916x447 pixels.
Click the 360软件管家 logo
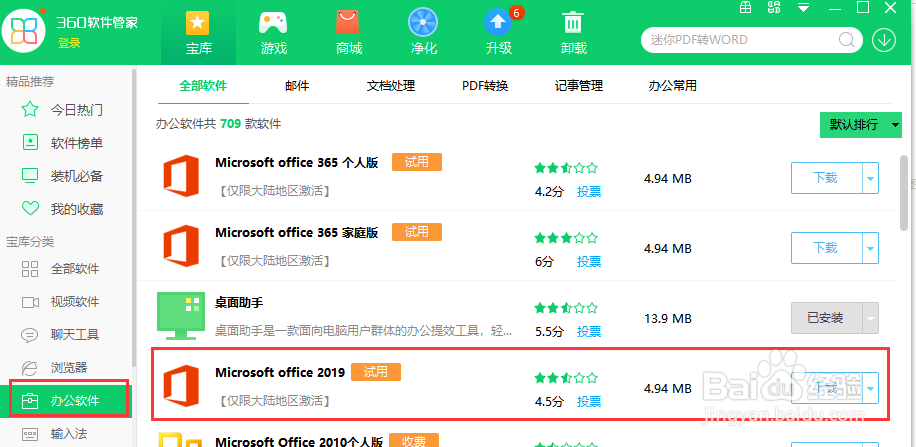(24, 31)
